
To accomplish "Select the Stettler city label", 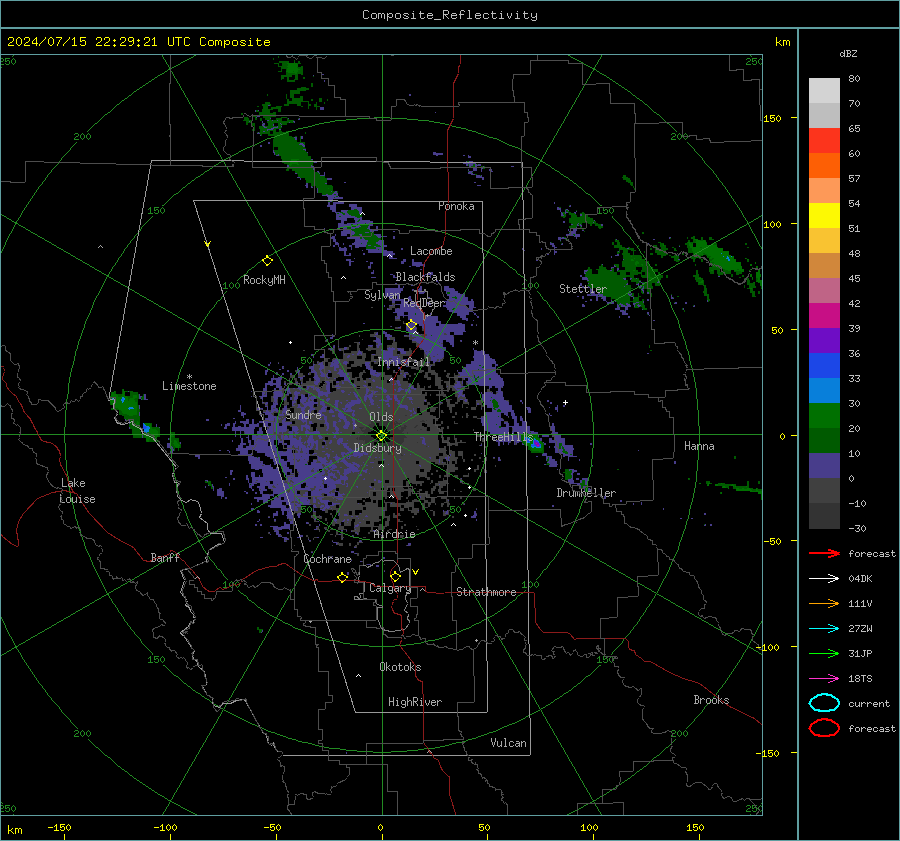I will 583,289.
